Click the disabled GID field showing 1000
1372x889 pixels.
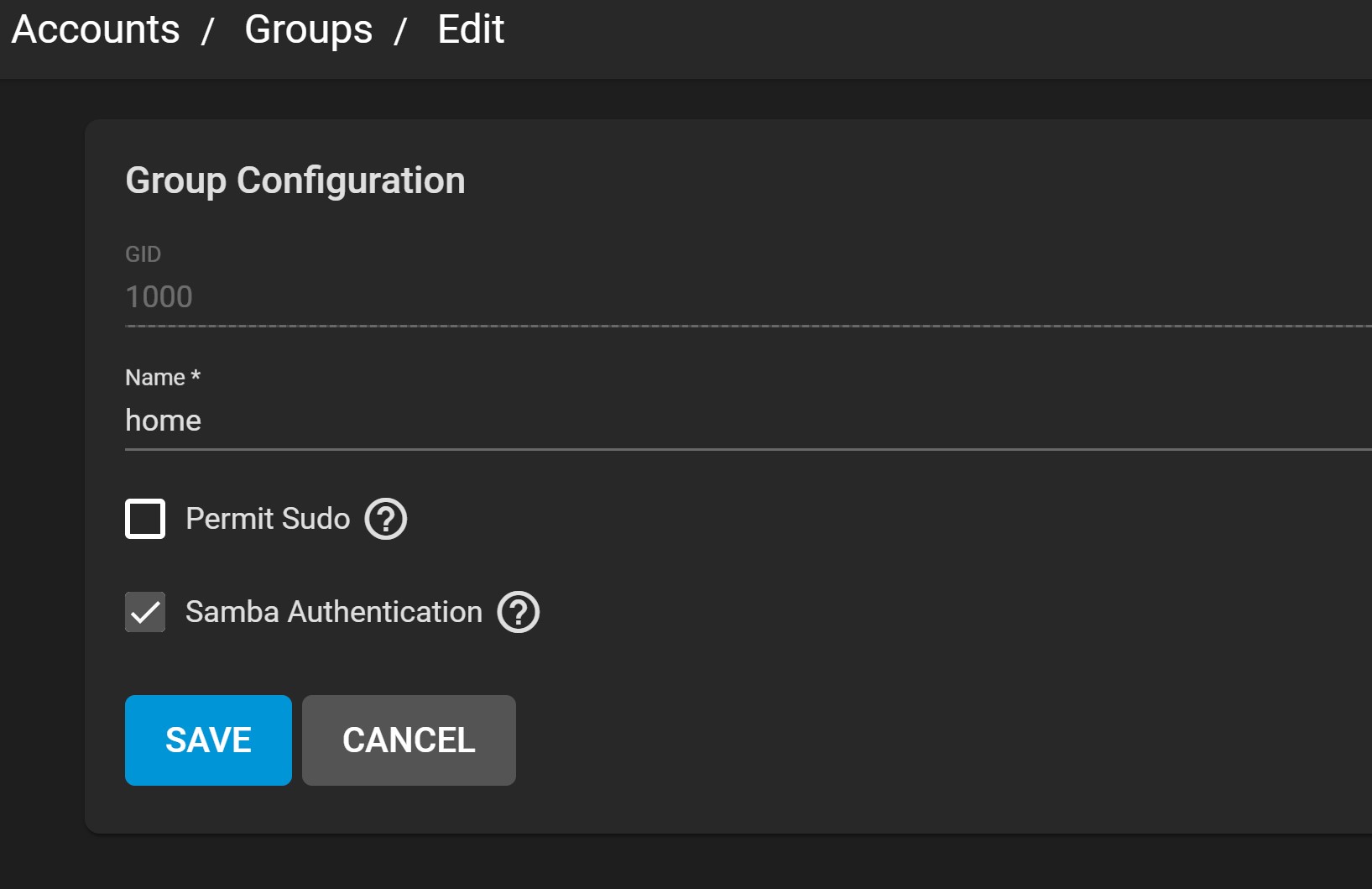[x=671, y=297]
